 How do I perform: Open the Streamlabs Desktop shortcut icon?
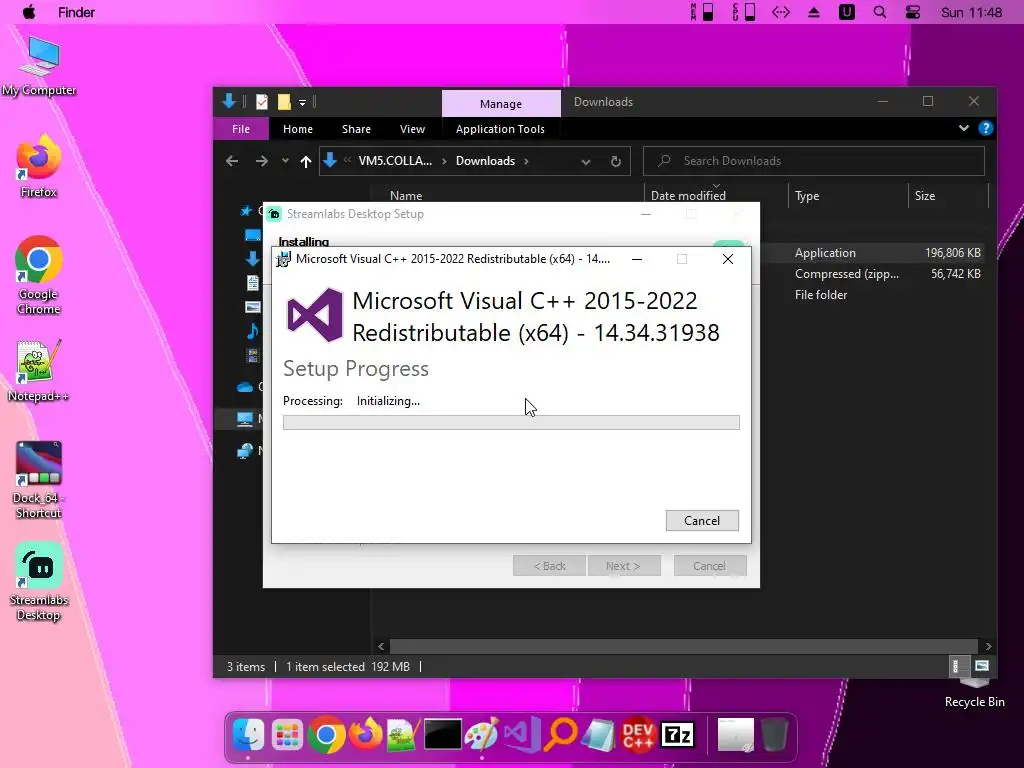pyautogui.click(x=39, y=581)
